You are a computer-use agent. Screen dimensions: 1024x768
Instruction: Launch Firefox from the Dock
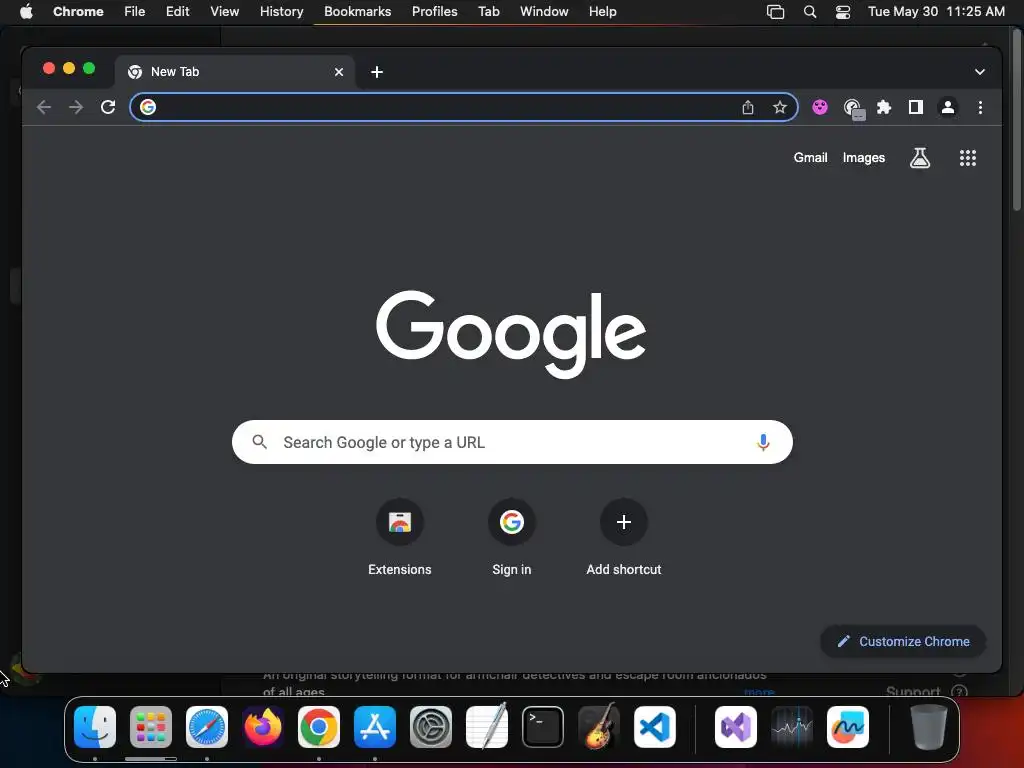[x=263, y=727]
